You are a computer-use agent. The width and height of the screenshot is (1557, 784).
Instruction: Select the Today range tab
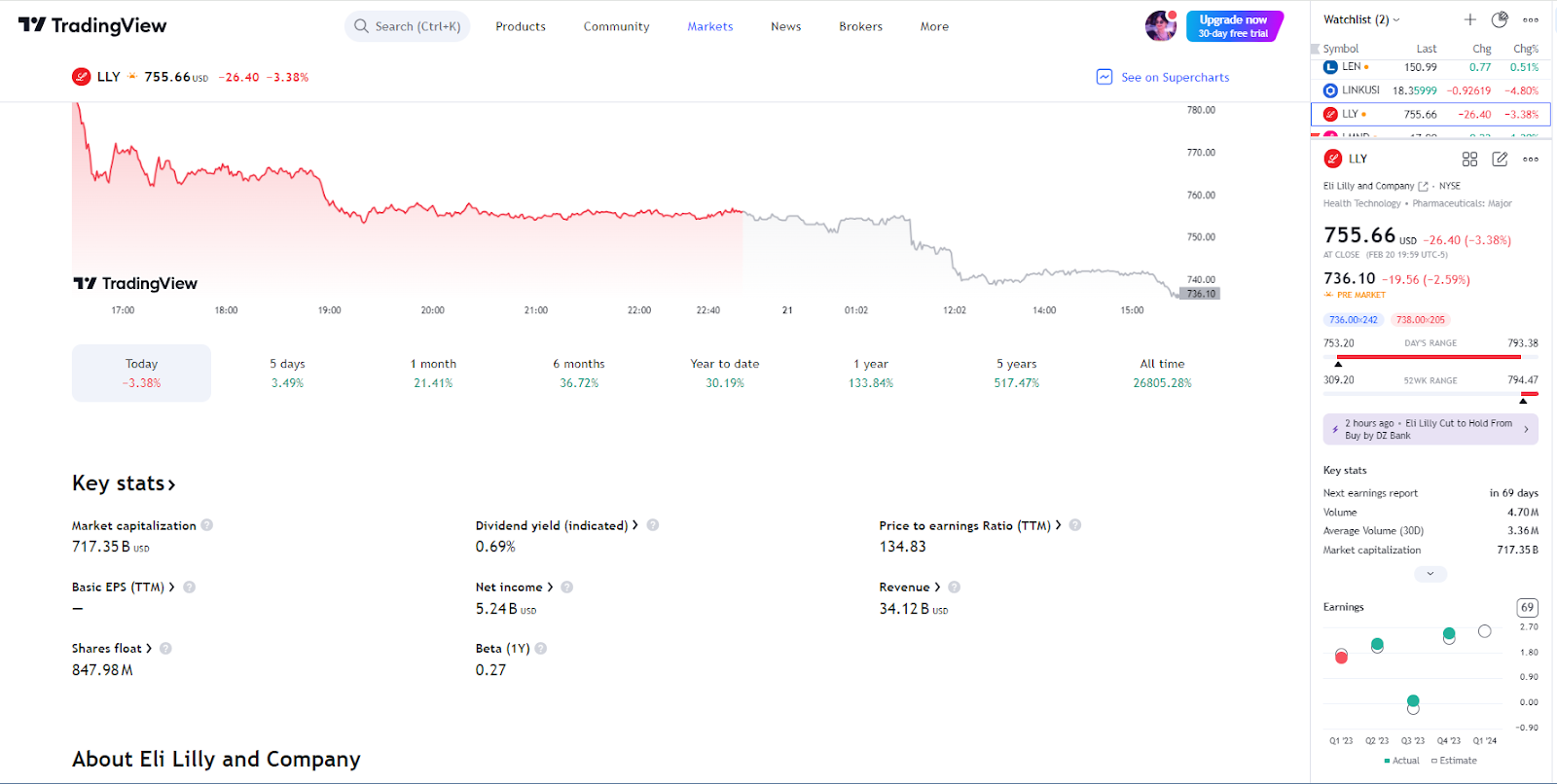(141, 373)
